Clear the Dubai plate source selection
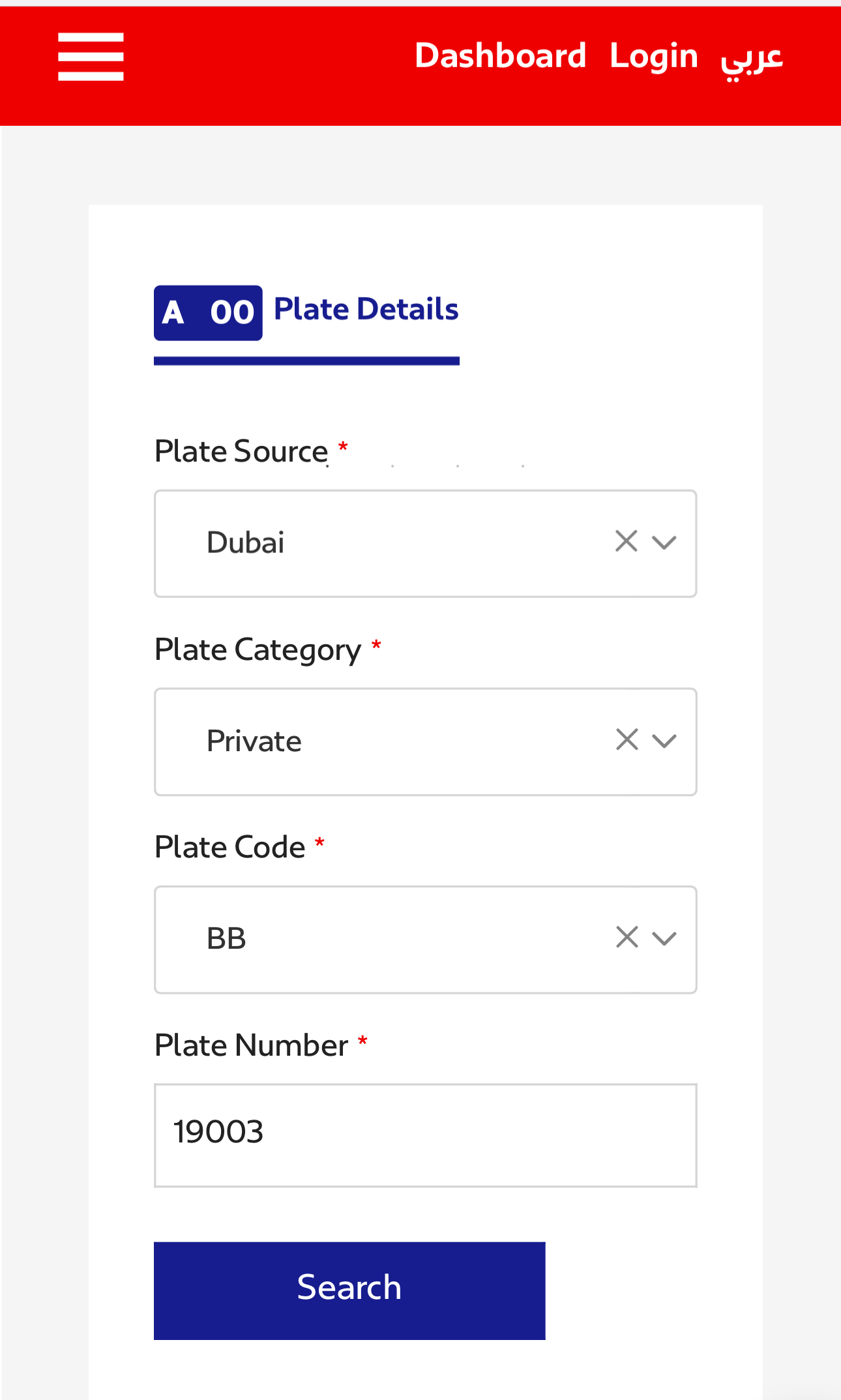Viewport: 841px width, 1400px height. [x=626, y=541]
